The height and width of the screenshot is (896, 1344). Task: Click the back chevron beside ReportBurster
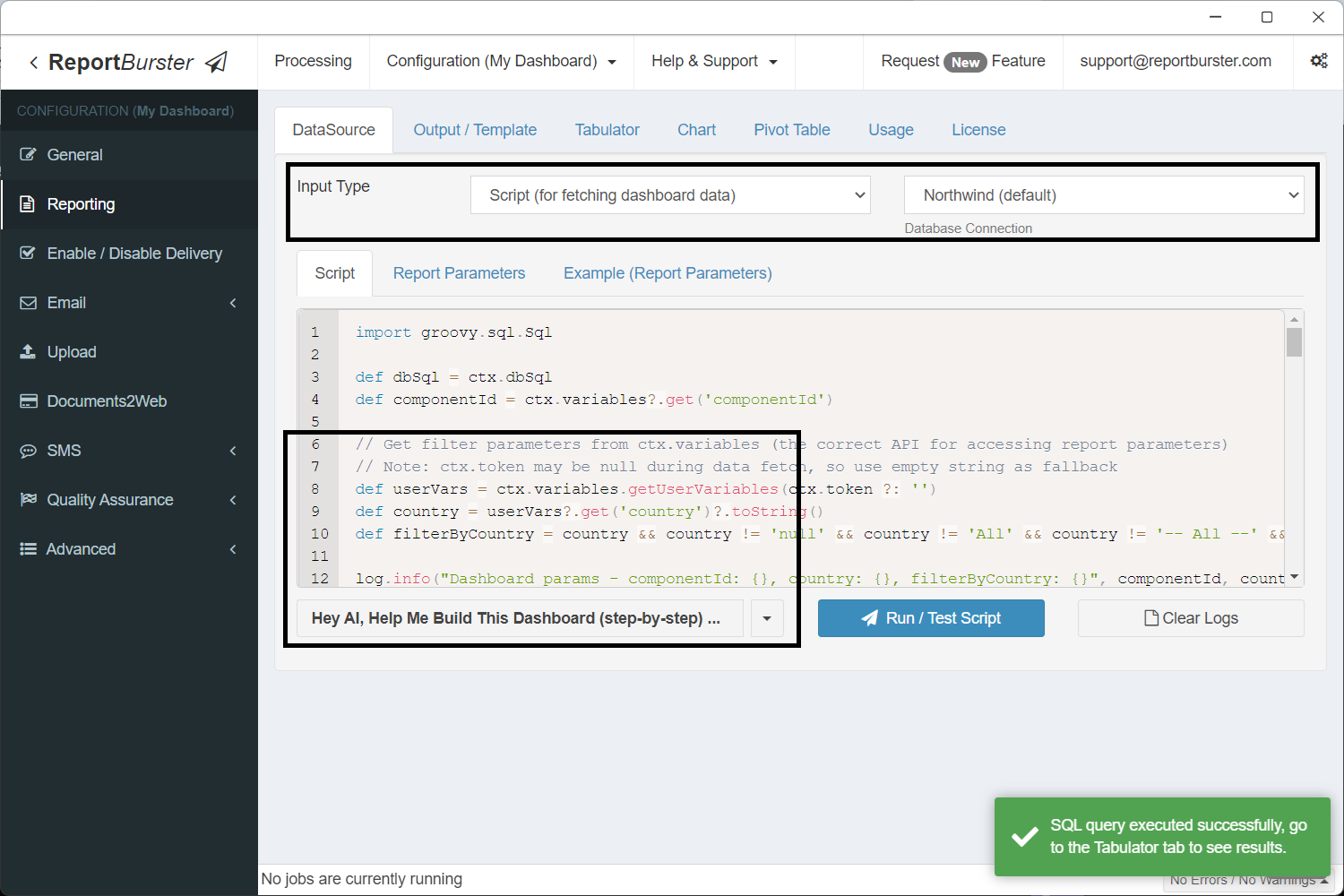(33, 63)
